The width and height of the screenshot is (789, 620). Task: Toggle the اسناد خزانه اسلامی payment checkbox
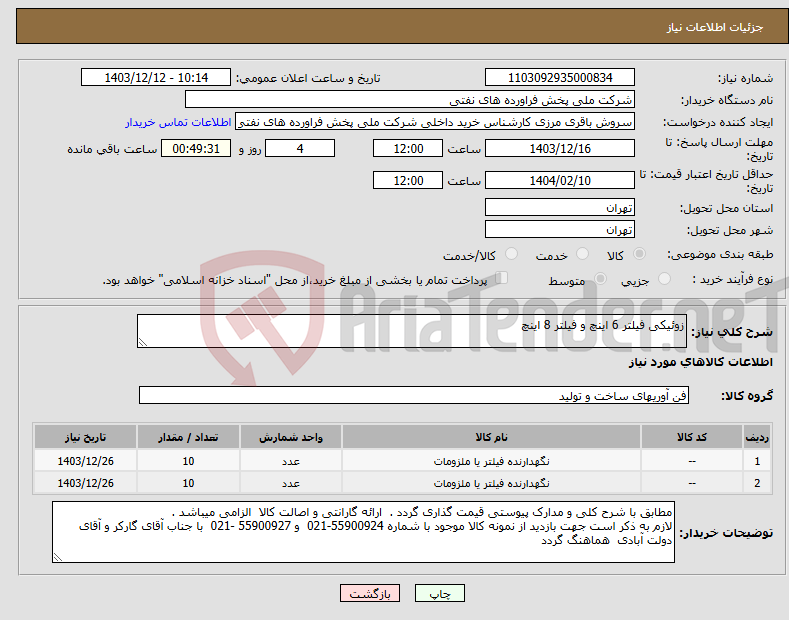502,278
